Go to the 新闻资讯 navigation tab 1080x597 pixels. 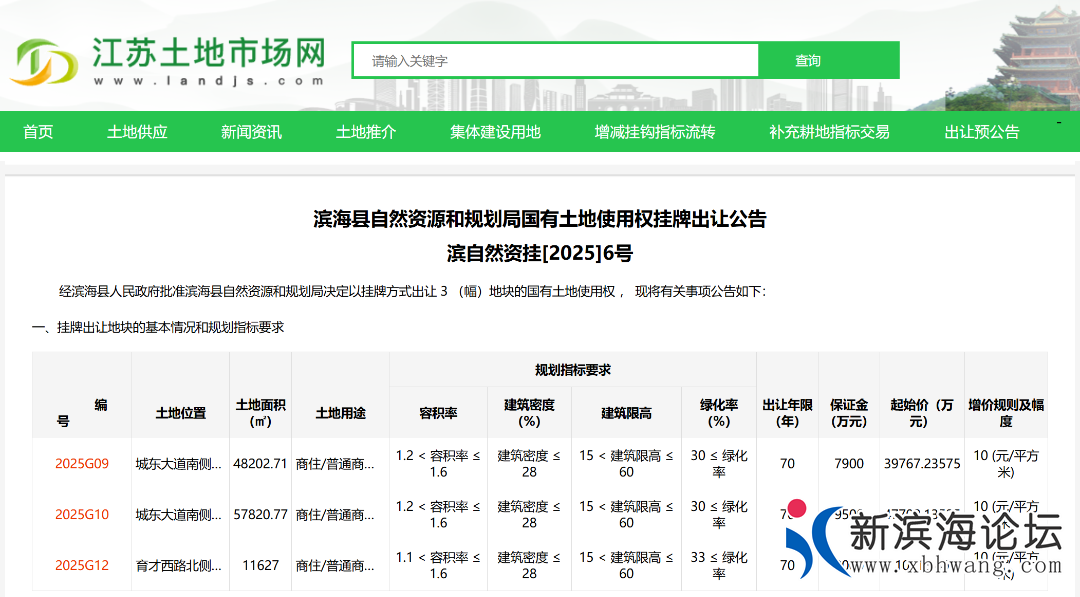pos(251,132)
